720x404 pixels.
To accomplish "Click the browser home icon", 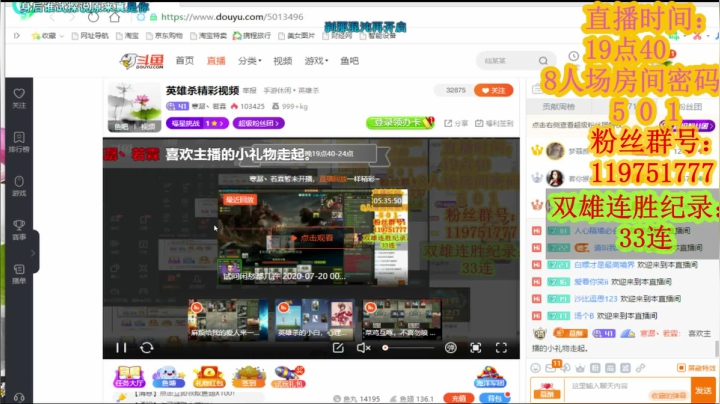I will click(114, 17).
